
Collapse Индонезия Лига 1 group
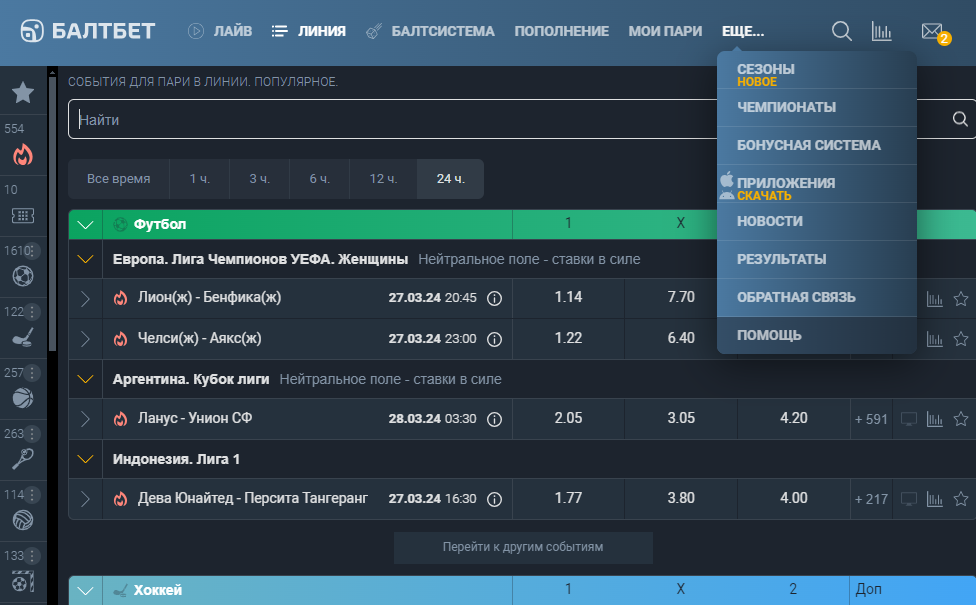pyautogui.click(x=85, y=459)
